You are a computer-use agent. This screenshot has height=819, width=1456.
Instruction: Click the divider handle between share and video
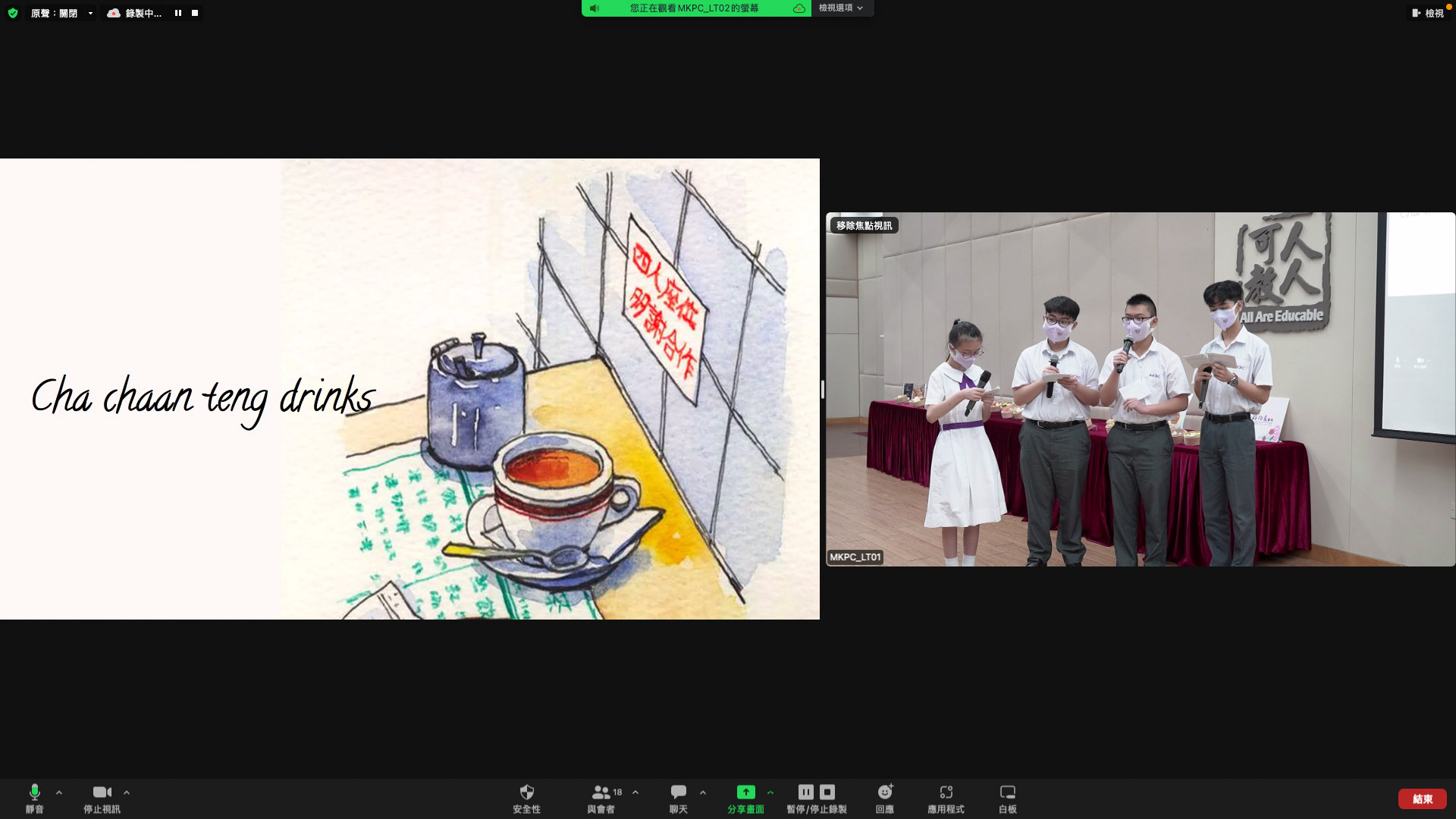click(x=823, y=389)
